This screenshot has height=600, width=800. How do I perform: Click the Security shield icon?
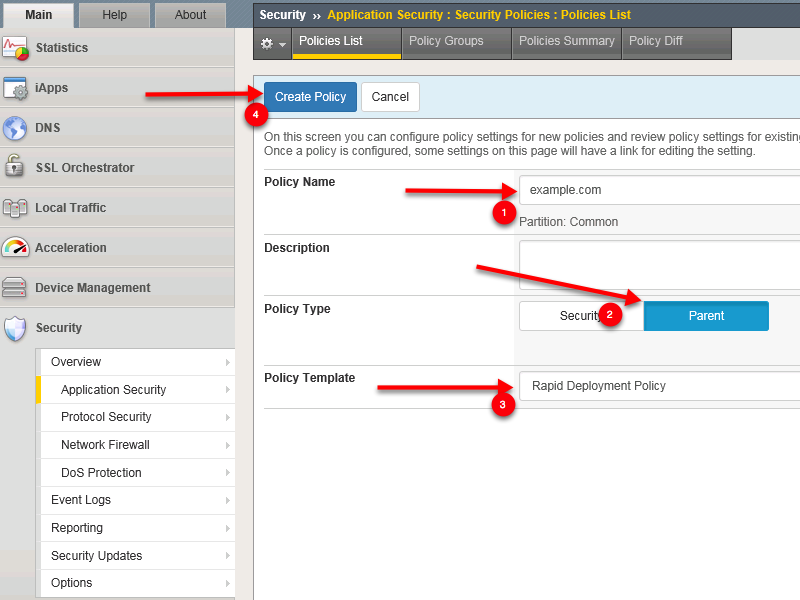point(15,328)
